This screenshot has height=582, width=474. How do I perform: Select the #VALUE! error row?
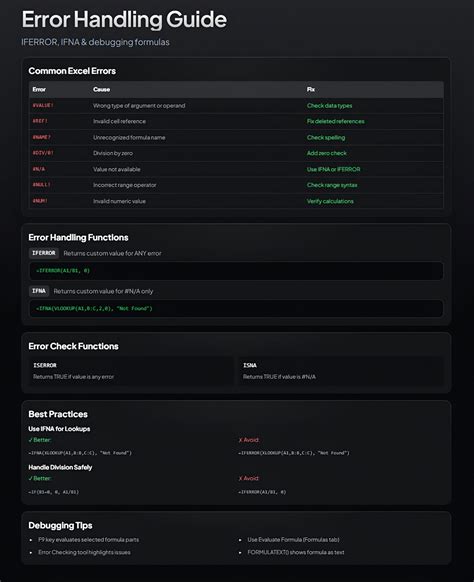[236, 105]
